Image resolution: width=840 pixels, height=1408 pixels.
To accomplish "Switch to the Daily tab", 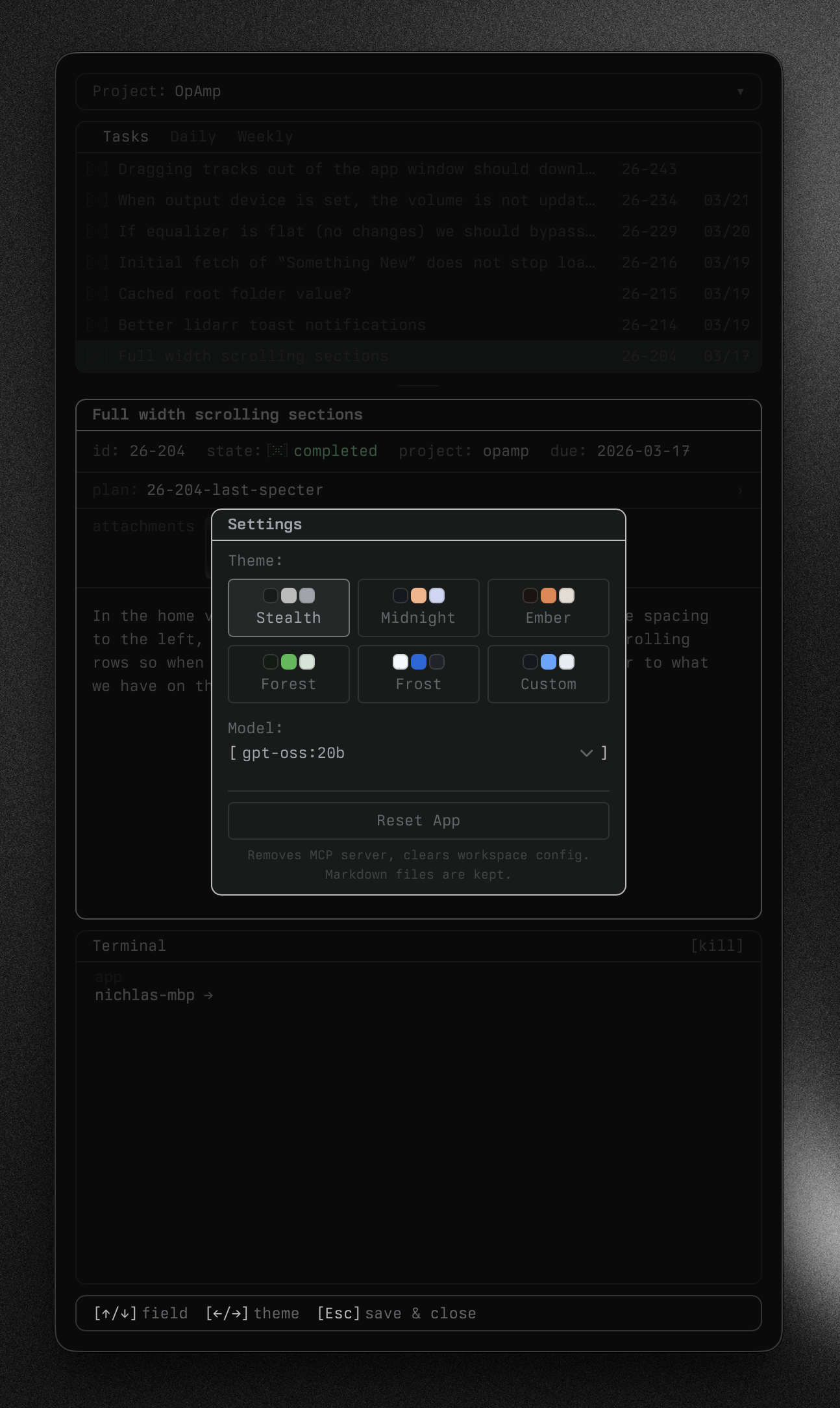I will tap(193, 137).
